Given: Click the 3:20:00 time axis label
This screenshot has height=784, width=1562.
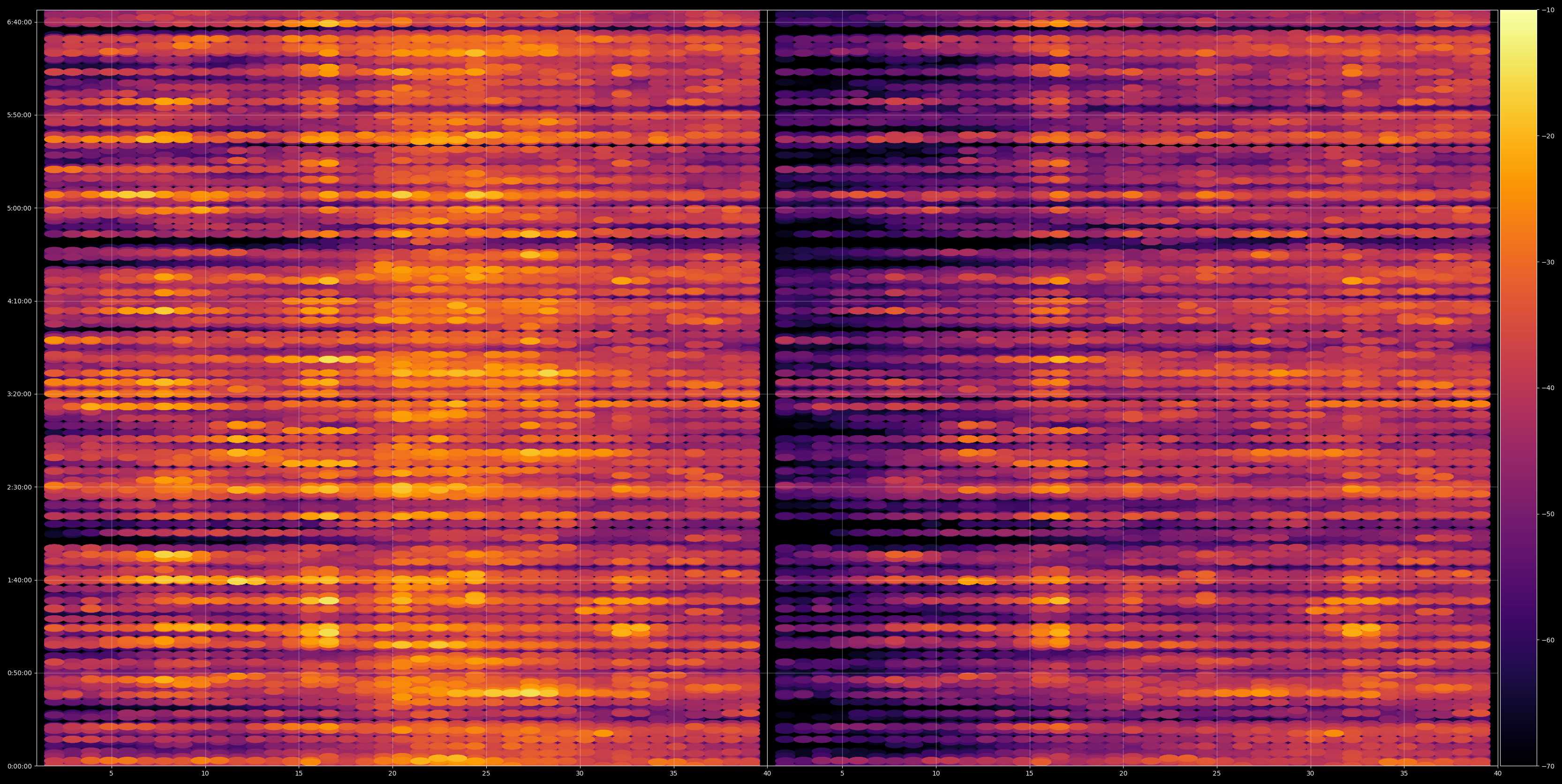Looking at the screenshot, I should tap(19, 394).
